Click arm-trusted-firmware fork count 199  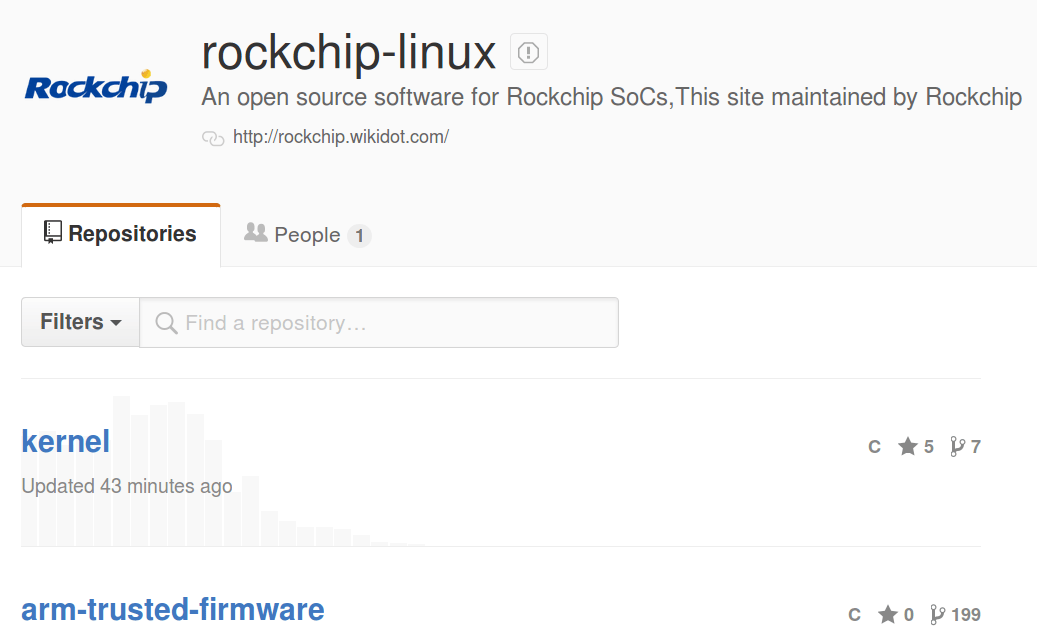click(x=966, y=615)
